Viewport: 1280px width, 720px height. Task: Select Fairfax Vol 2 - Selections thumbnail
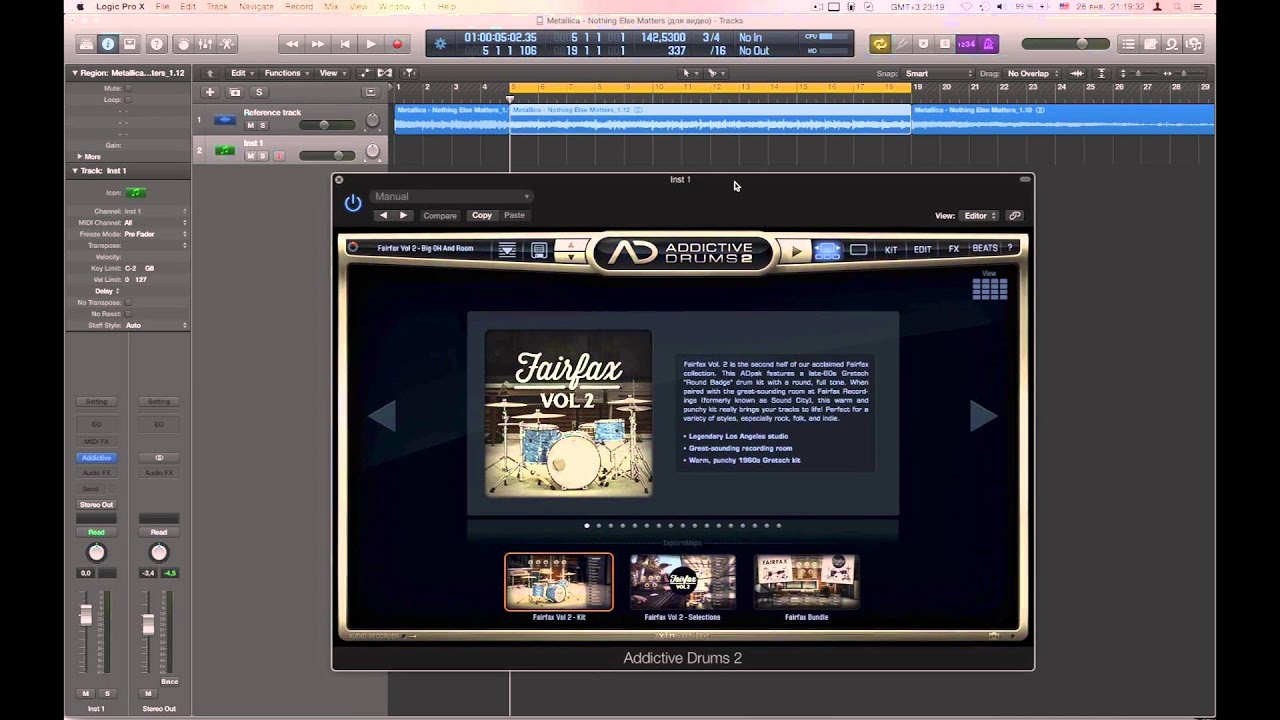pyautogui.click(x=683, y=582)
